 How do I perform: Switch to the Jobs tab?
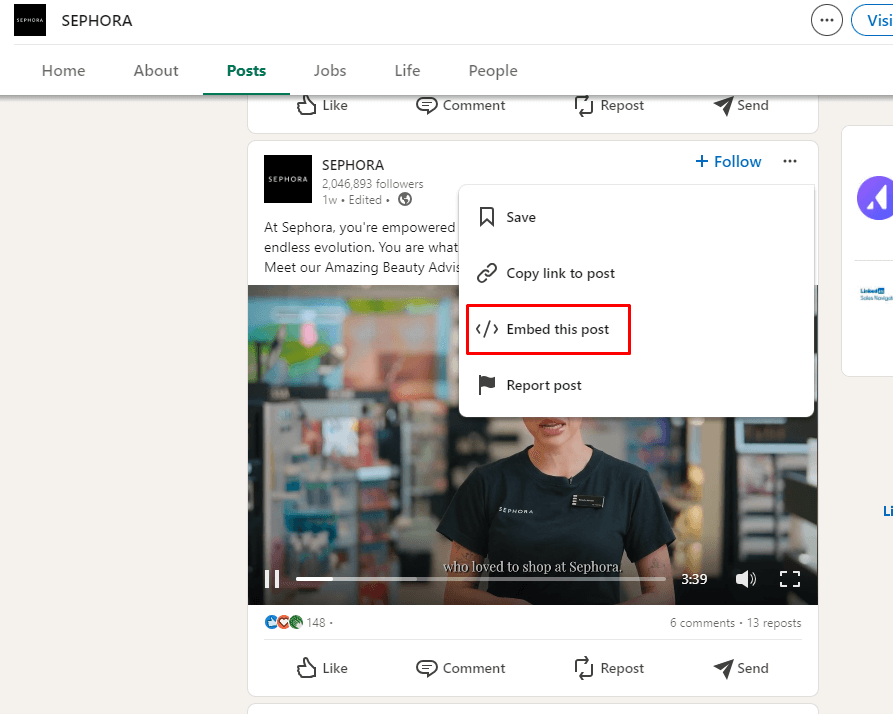(x=330, y=71)
